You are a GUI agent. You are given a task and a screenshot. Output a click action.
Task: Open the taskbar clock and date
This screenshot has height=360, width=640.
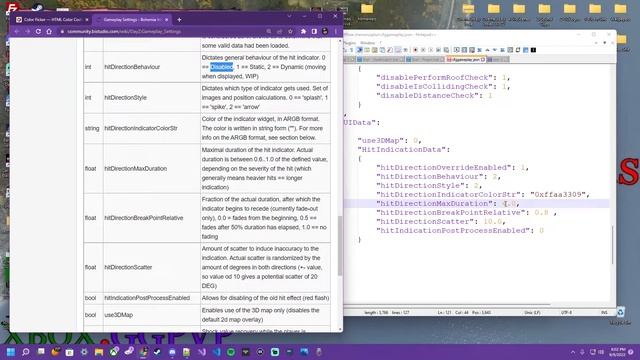click(618, 352)
